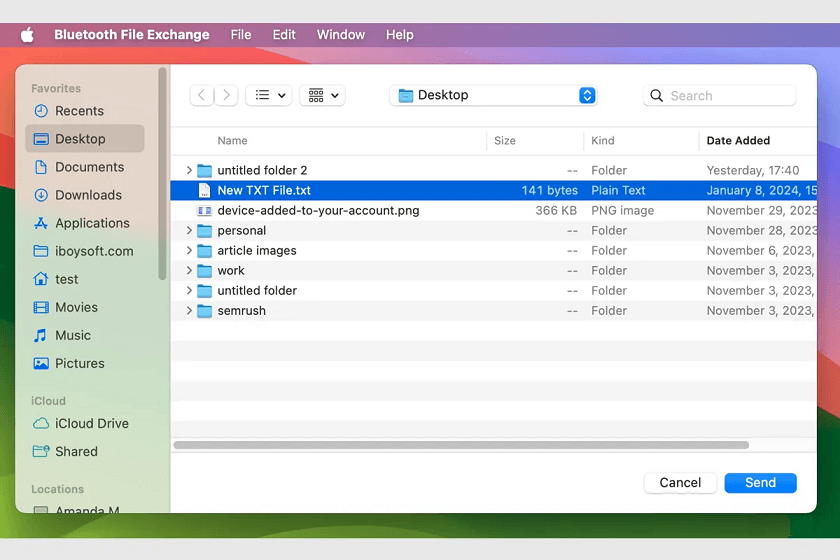840x560 pixels.
Task: Sort by Name column header
Action: click(x=232, y=140)
